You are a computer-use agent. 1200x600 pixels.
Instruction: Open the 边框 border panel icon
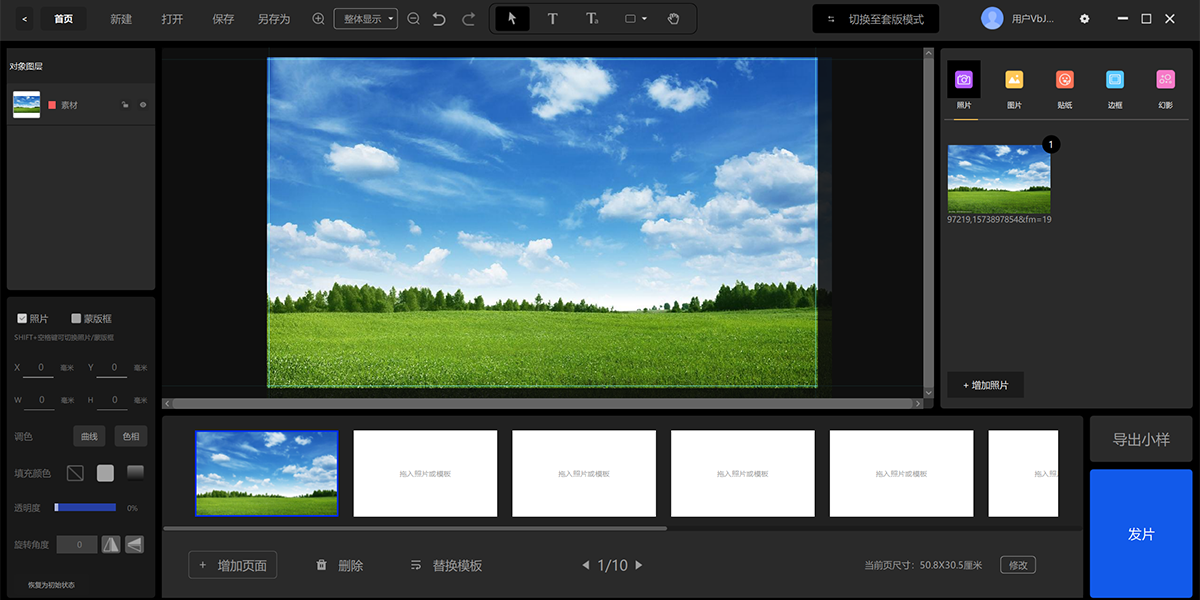coord(1115,80)
